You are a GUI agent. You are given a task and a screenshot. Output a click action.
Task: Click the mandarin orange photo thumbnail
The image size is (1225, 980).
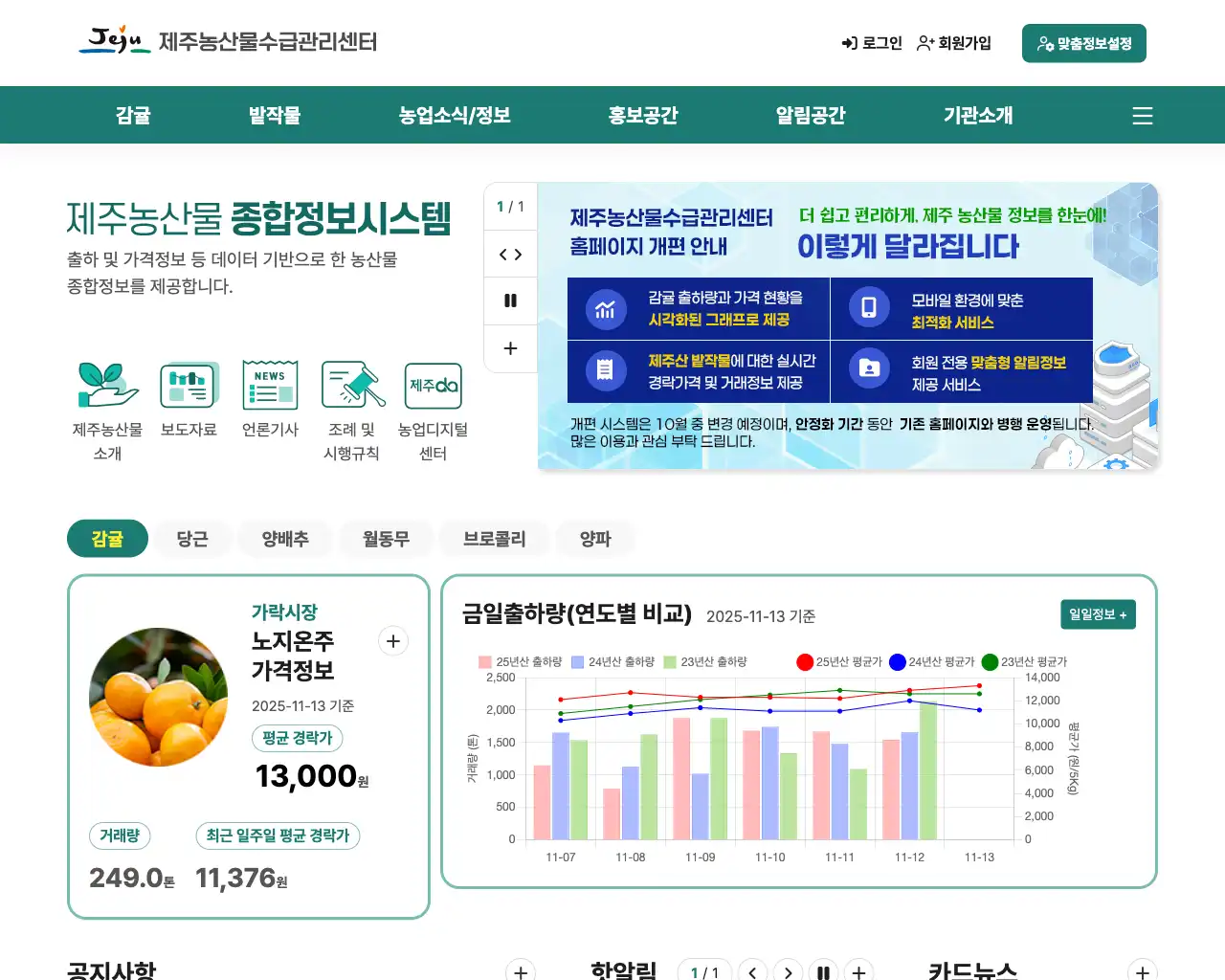point(158,698)
